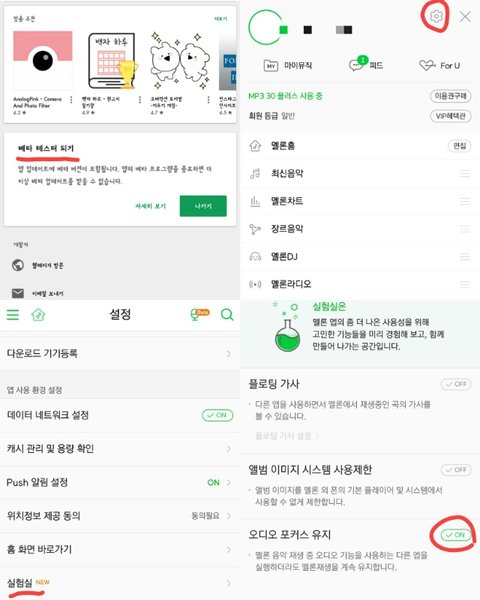The image size is (480, 600).
Task: Toggle 데이터 네트워크 설정 ON switch
Action: click(217, 415)
